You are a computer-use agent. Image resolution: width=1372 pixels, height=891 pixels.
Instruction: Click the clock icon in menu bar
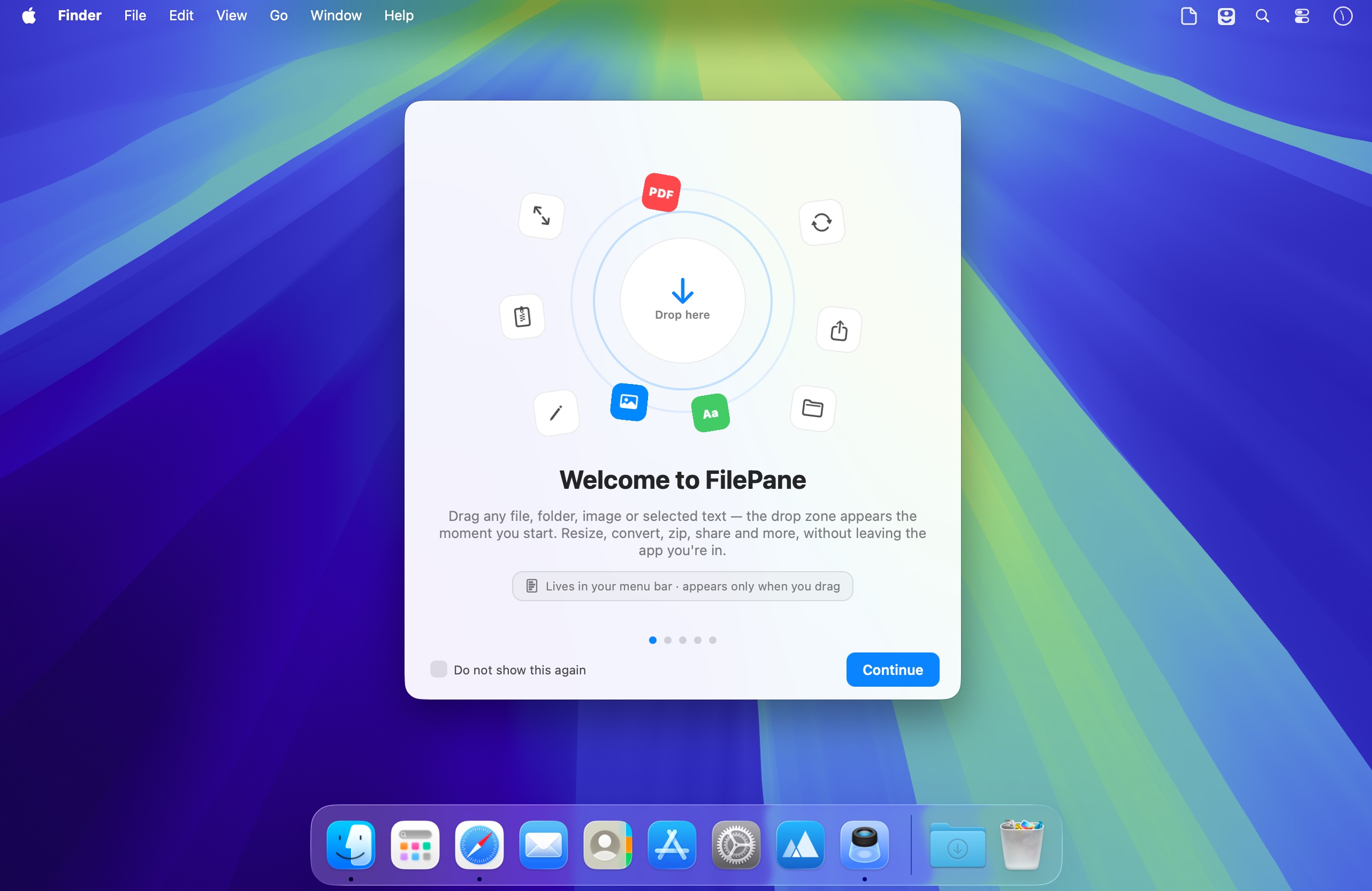(x=1343, y=16)
